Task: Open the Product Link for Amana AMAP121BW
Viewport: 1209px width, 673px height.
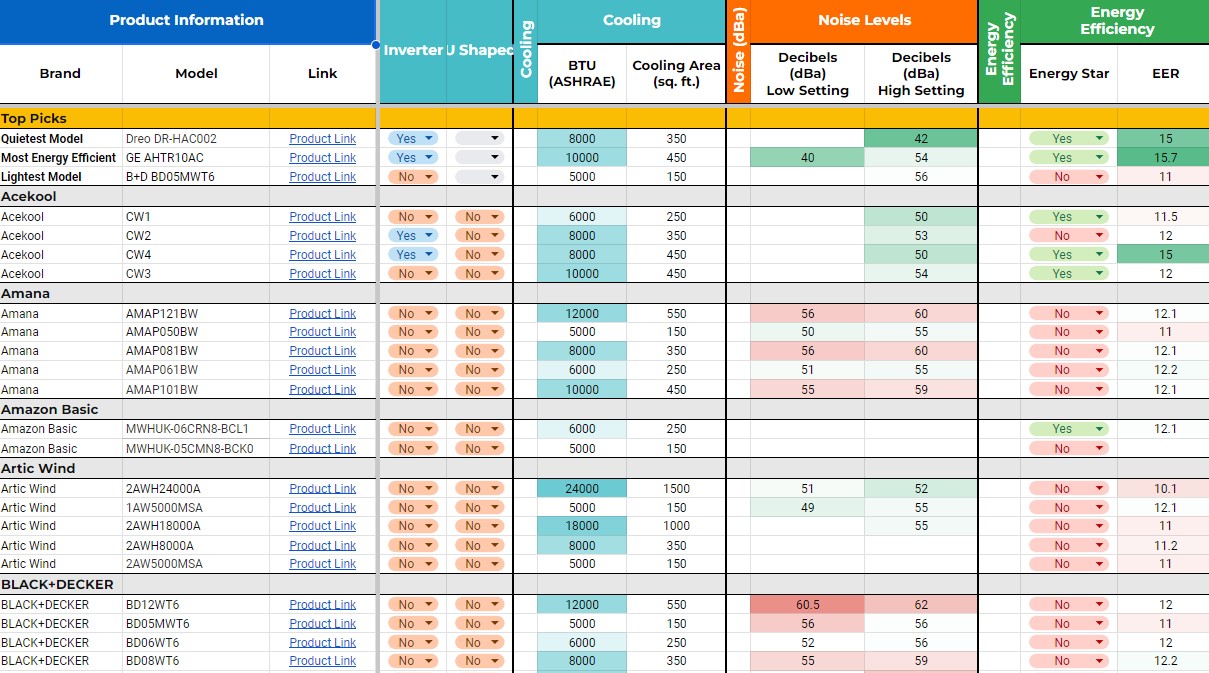Action: tap(322, 313)
